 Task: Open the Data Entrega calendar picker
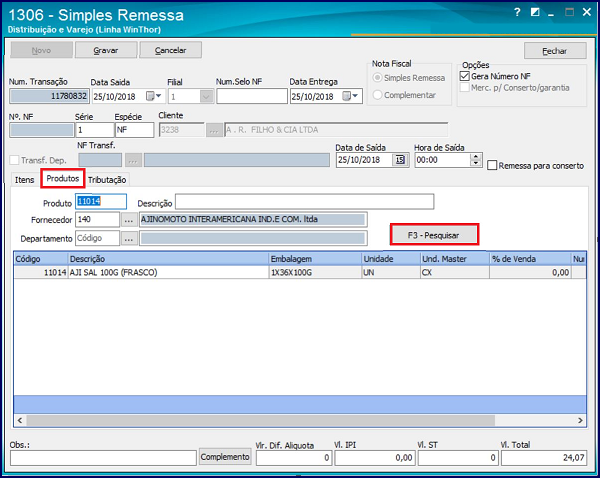point(351,96)
